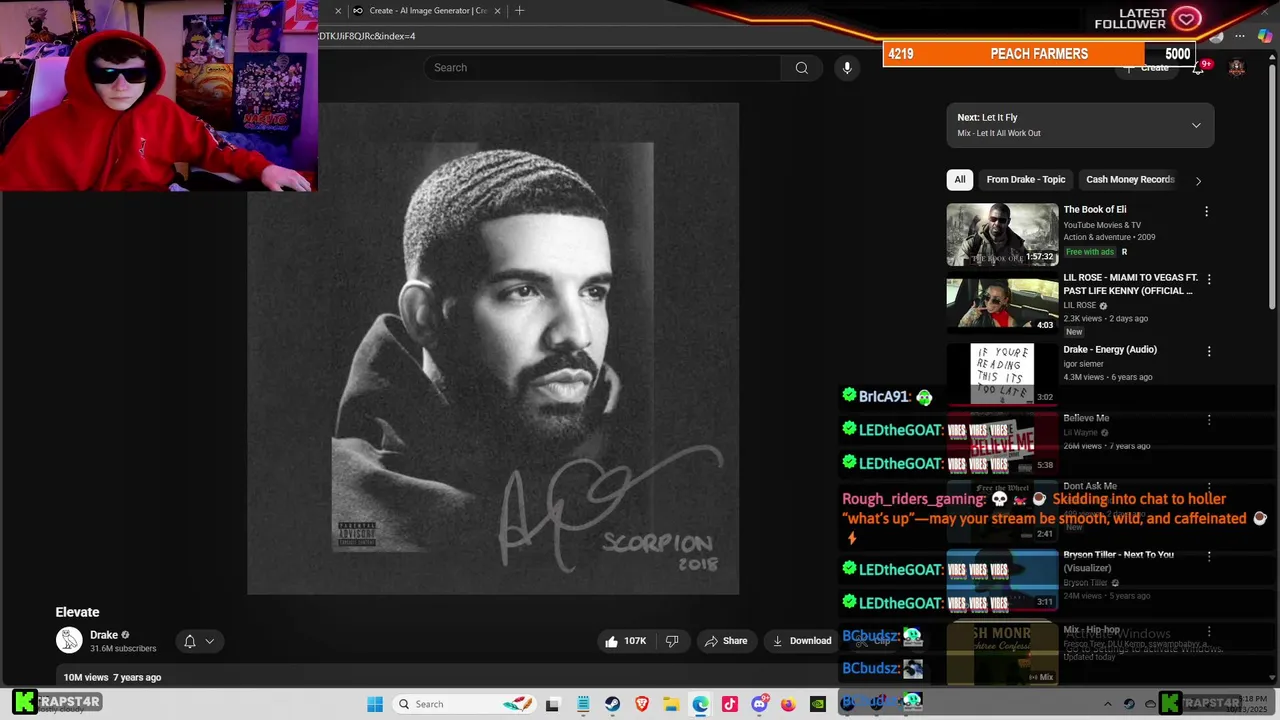1280x720 pixels.
Task: Open the Bryson Tiller - Next To You title
Action: click(1118, 561)
